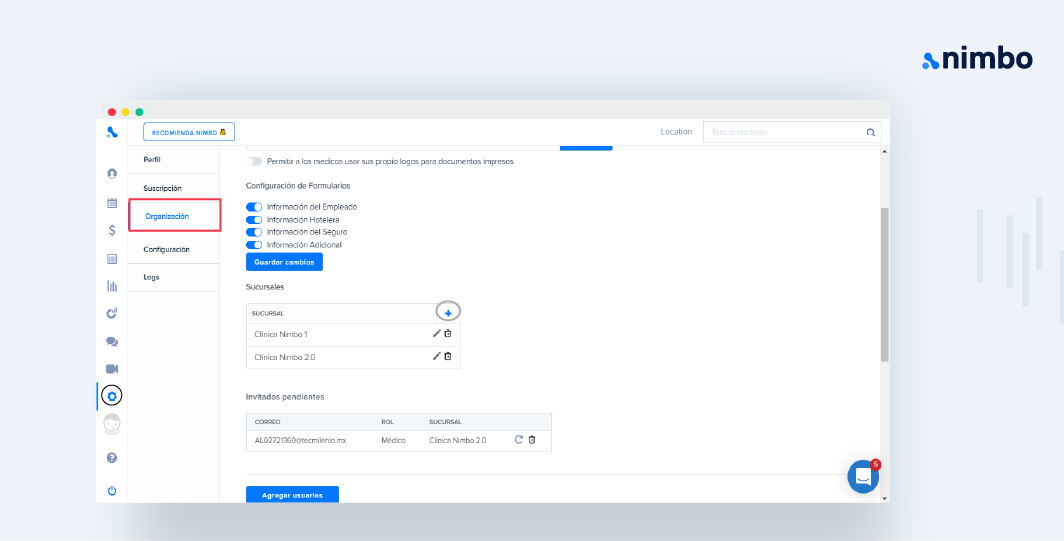The image size is (1064, 541).
Task: Click search magnifier icon in patient search
Action: (871, 132)
